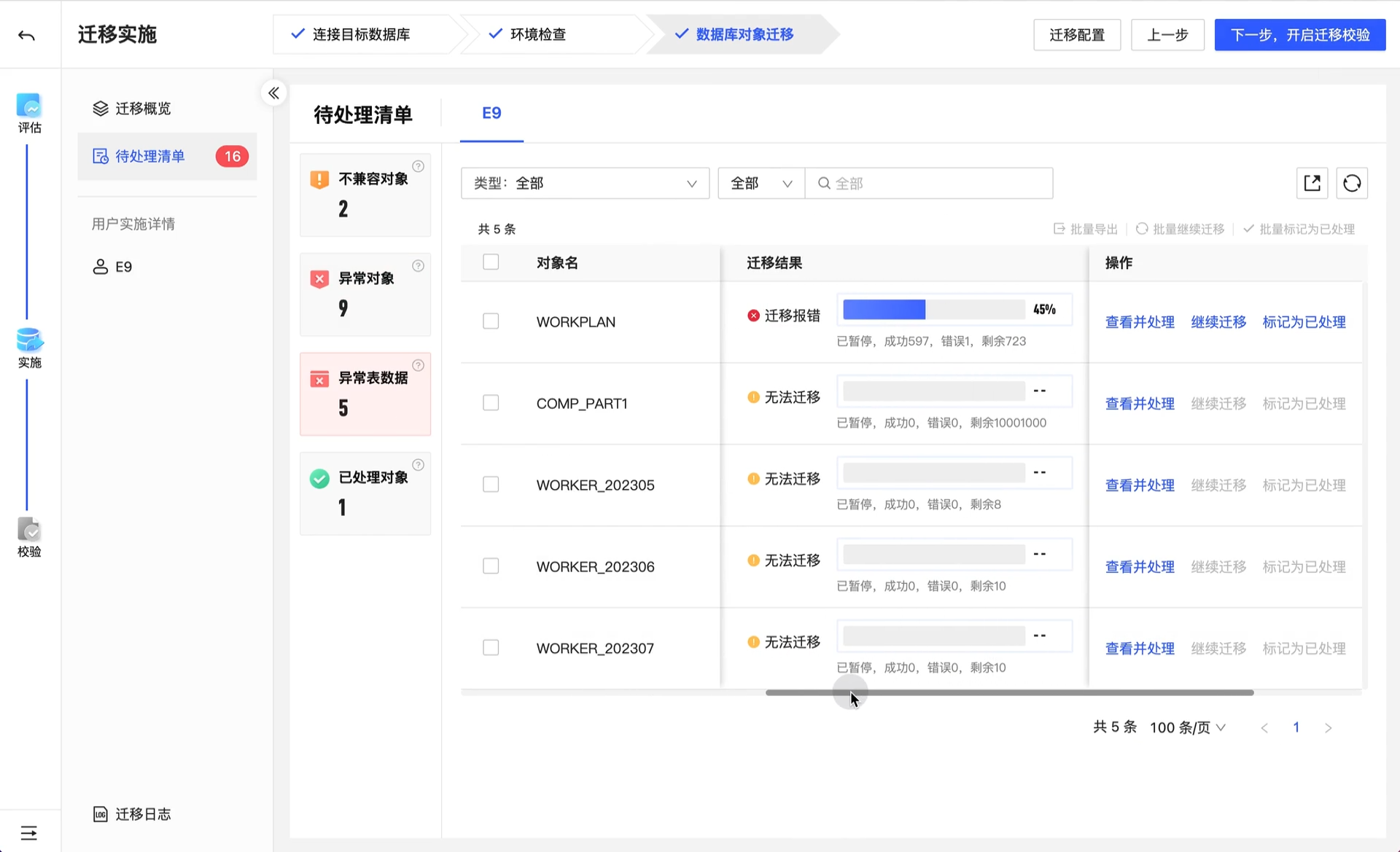Open the 类型 filter dropdown
The width and height of the screenshot is (1400, 852).
[x=585, y=183]
